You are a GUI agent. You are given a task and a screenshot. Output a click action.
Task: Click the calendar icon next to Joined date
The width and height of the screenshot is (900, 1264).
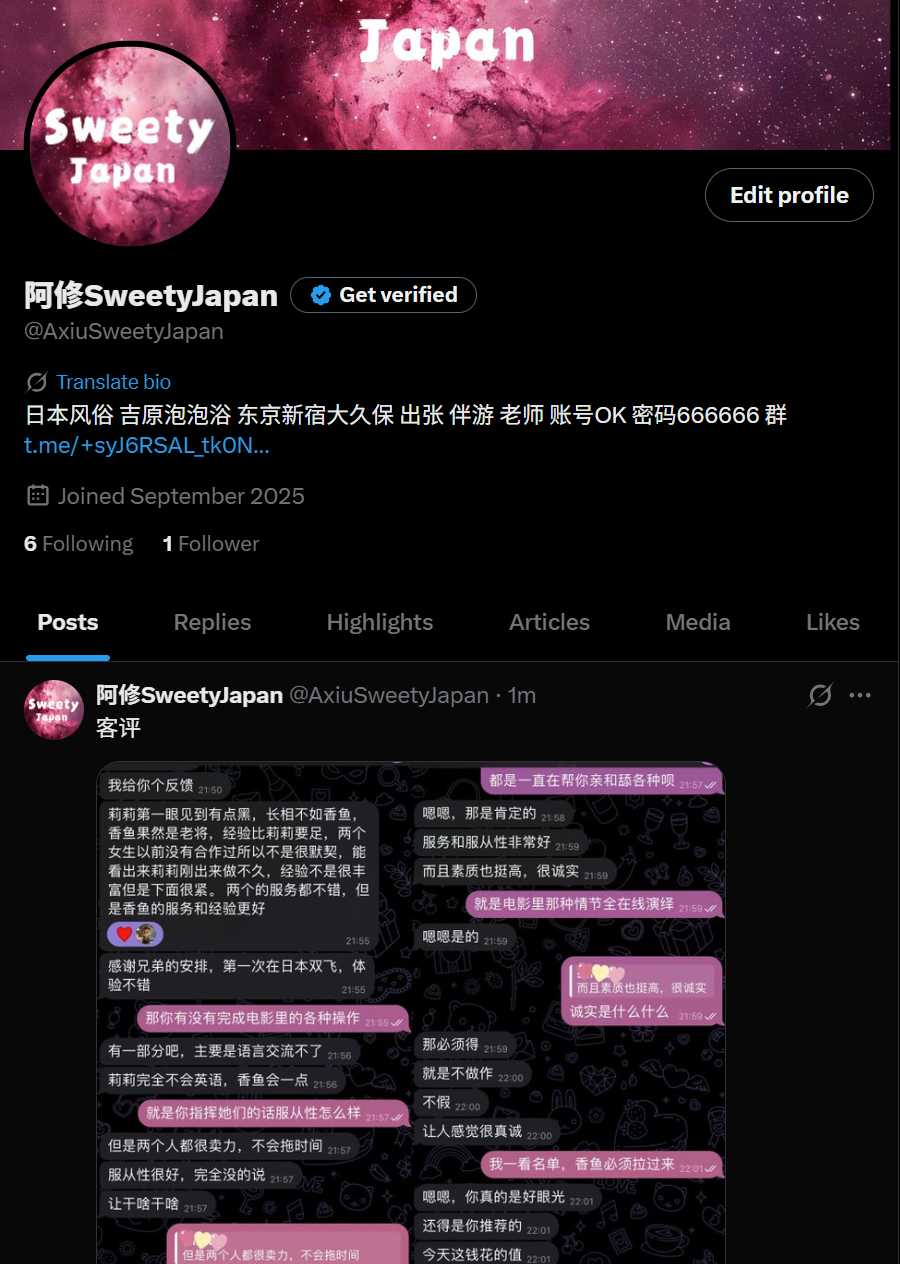(x=38, y=495)
